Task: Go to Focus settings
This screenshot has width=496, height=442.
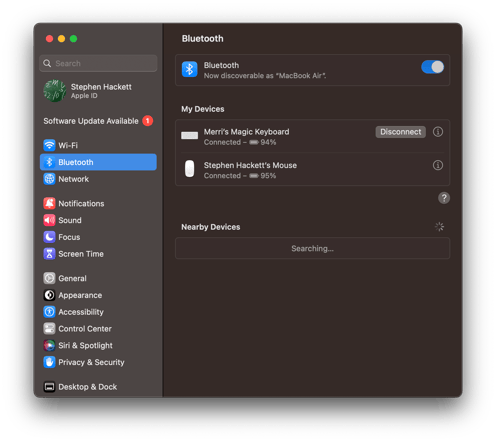Action: pyautogui.click(x=98, y=237)
